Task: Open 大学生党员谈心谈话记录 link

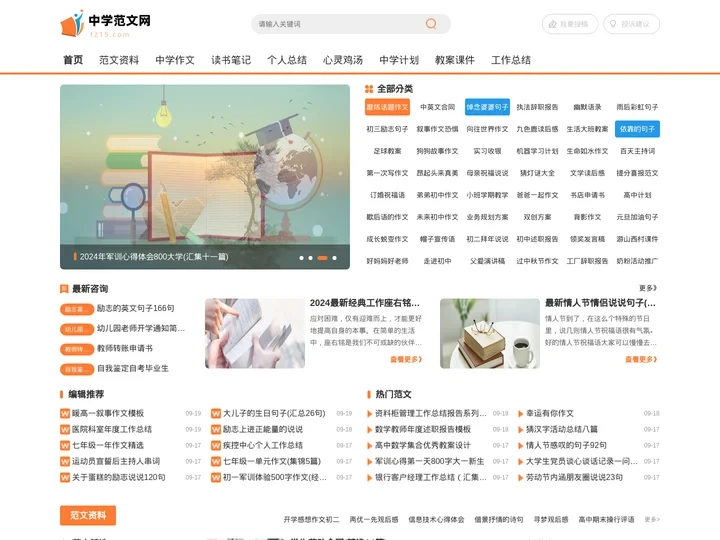Action: coord(582,461)
